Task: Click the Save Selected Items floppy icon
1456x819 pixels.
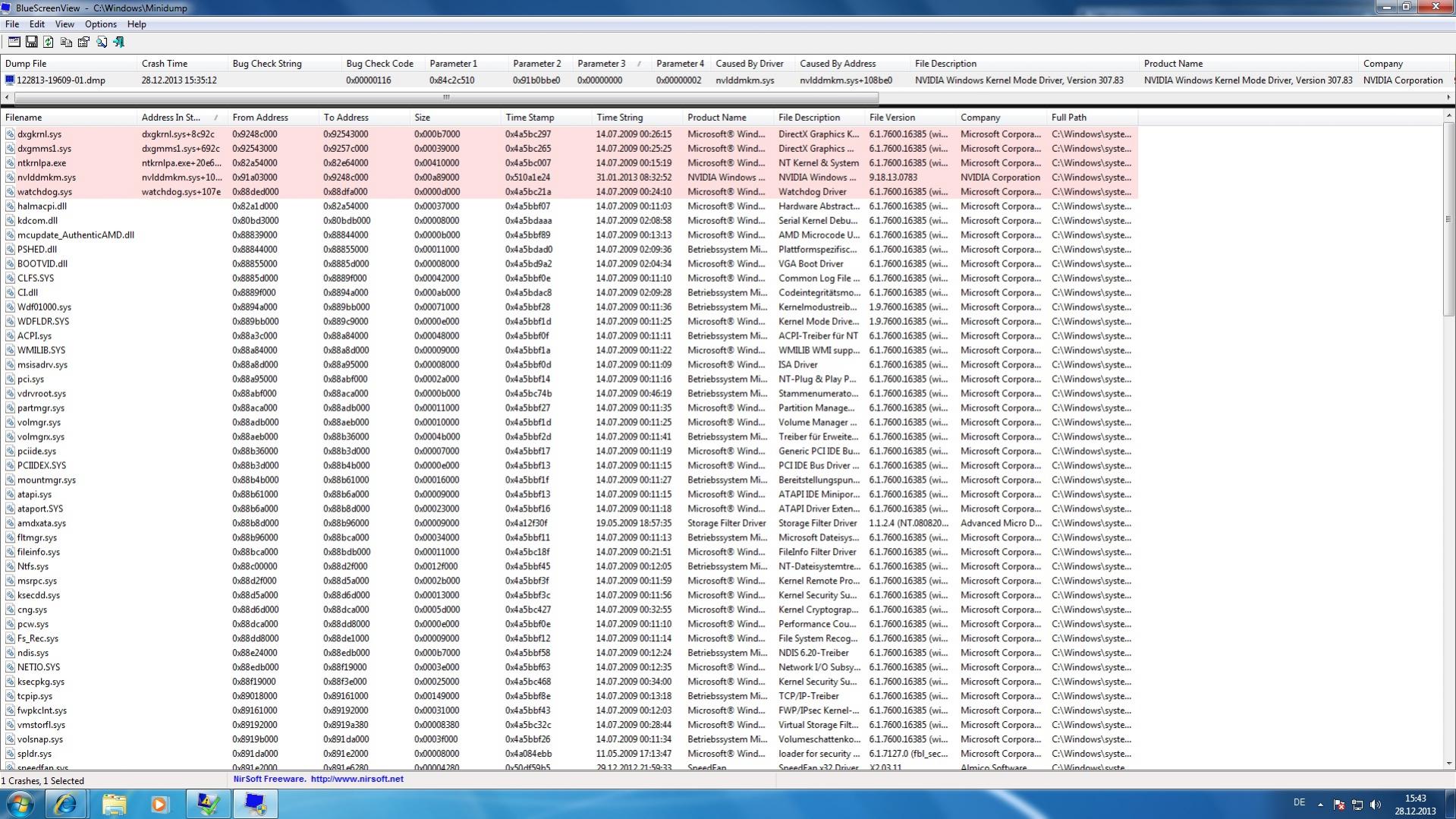Action: tap(31, 43)
